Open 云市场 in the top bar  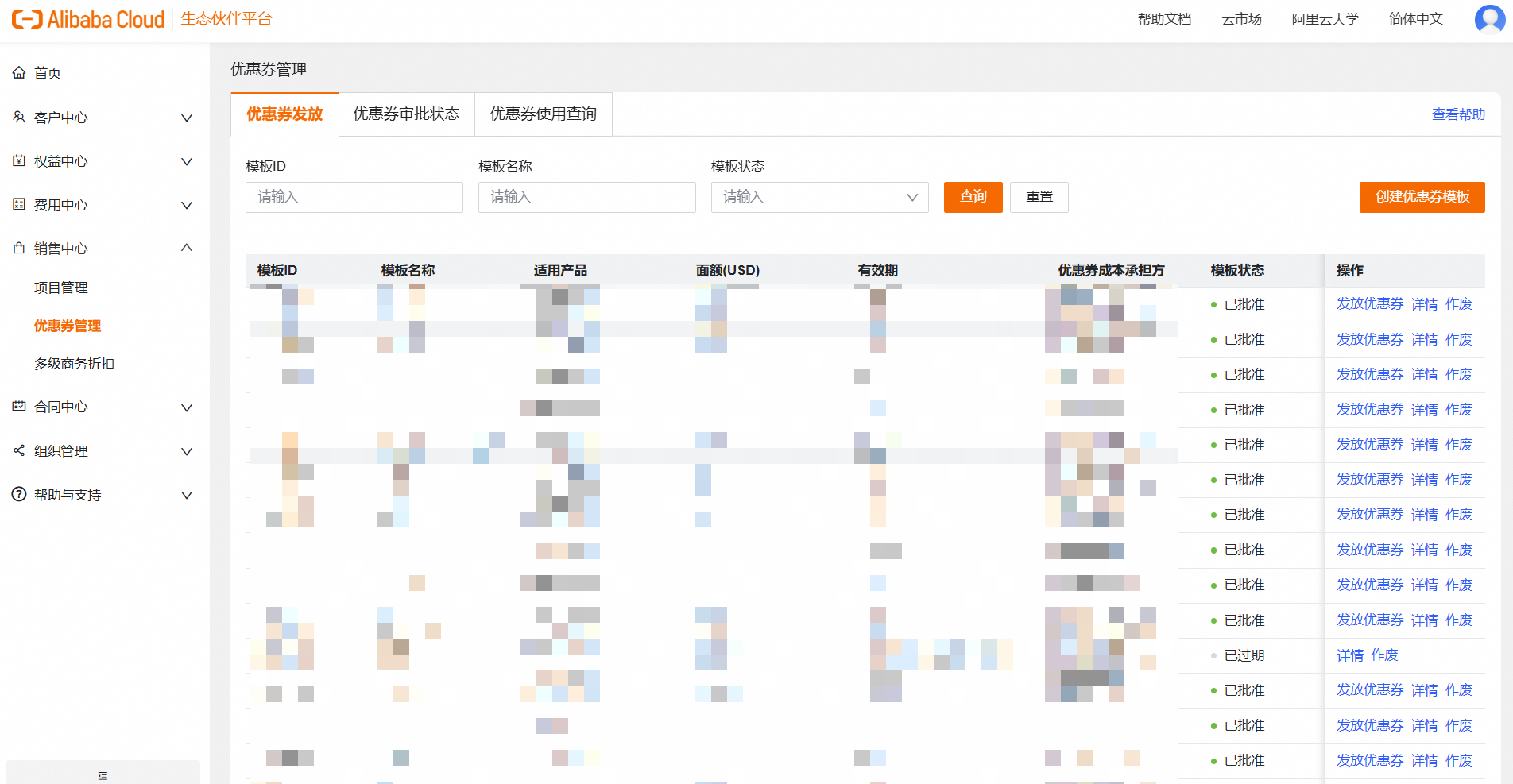1241,19
